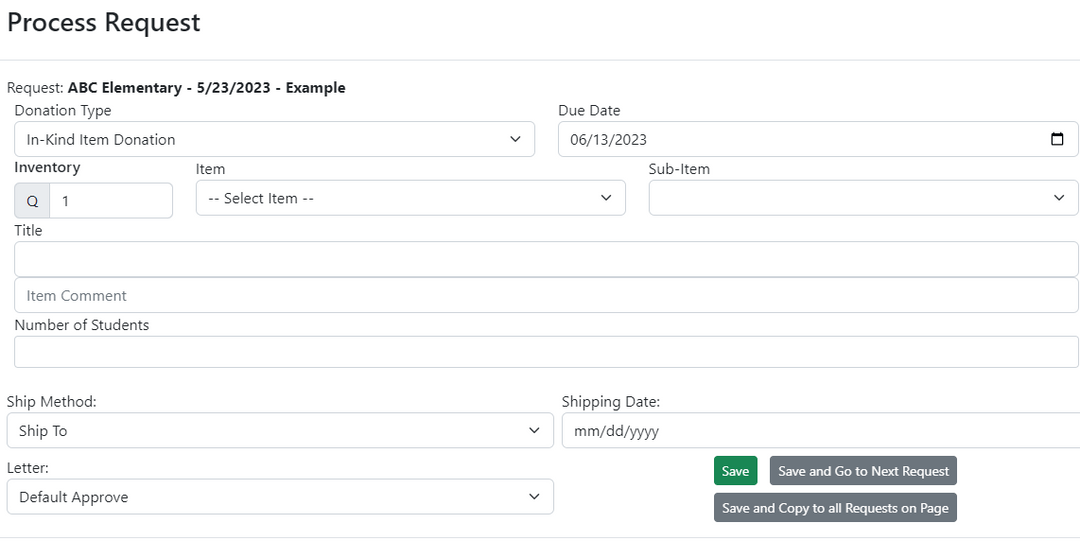Screen dimensions: 1080x541
Task: Open the empty Sub-Item dropdown
Action: point(863,198)
